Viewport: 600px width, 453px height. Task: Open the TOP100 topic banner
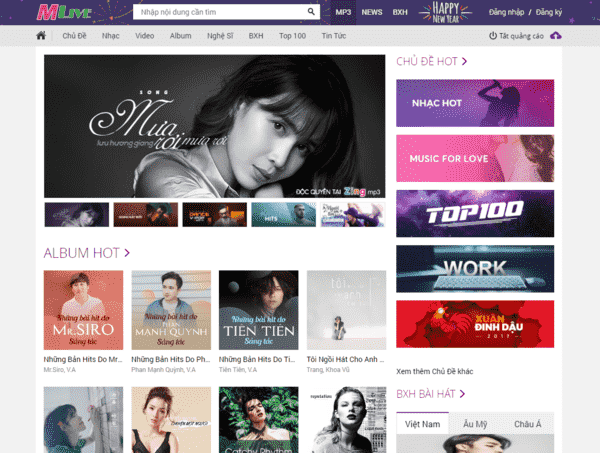click(x=475, y=213)
